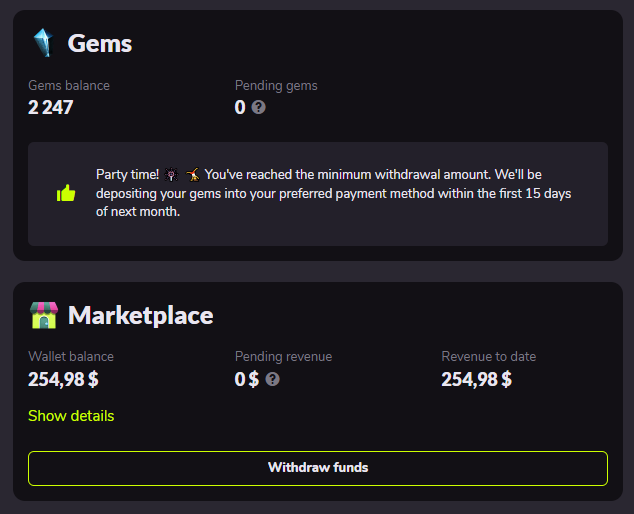Open the Pending revenue help tooltip icon
Screen dimensions: 634x514
pyautogui.click(x=272, y=379)
